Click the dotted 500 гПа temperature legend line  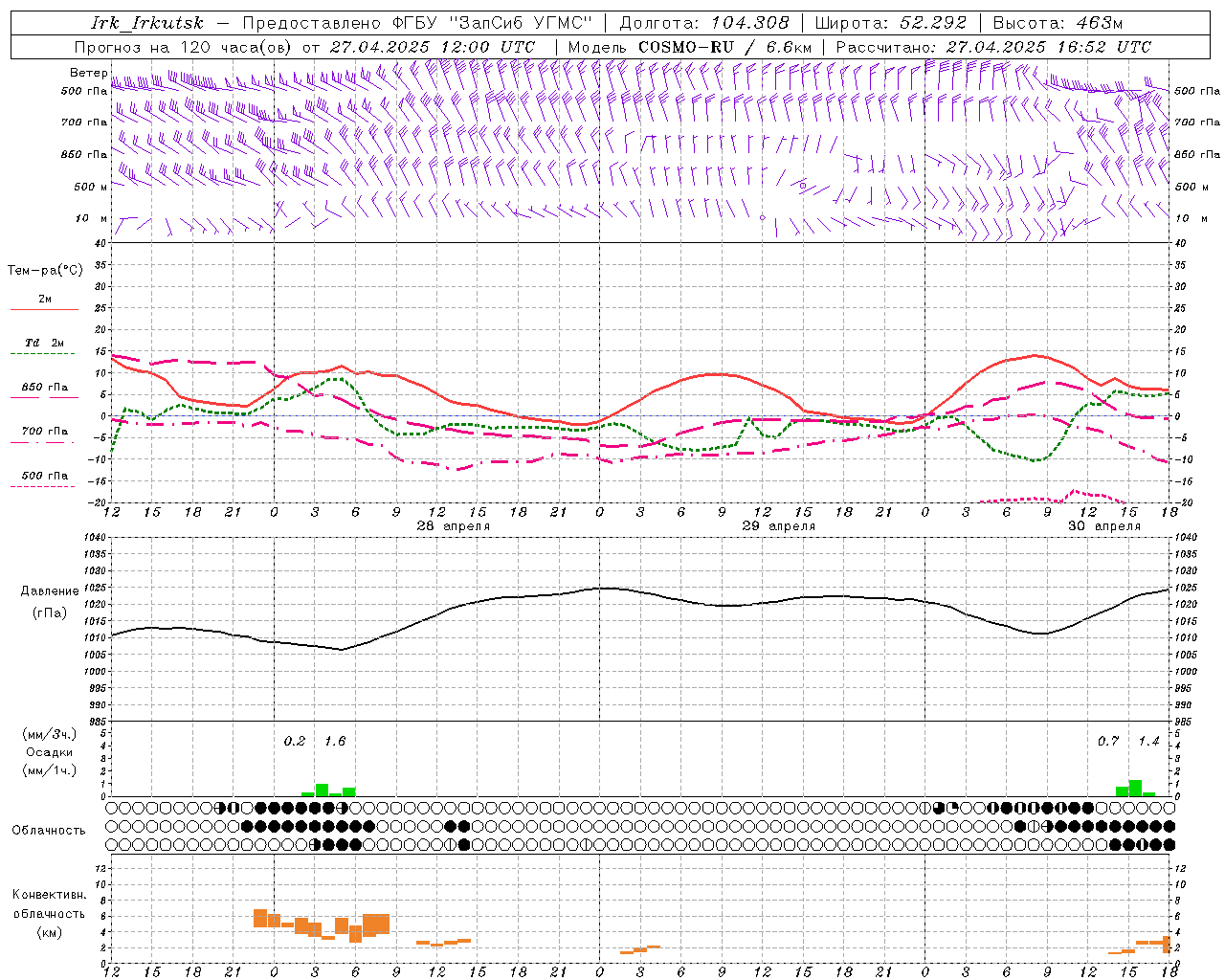pos(42,487)
